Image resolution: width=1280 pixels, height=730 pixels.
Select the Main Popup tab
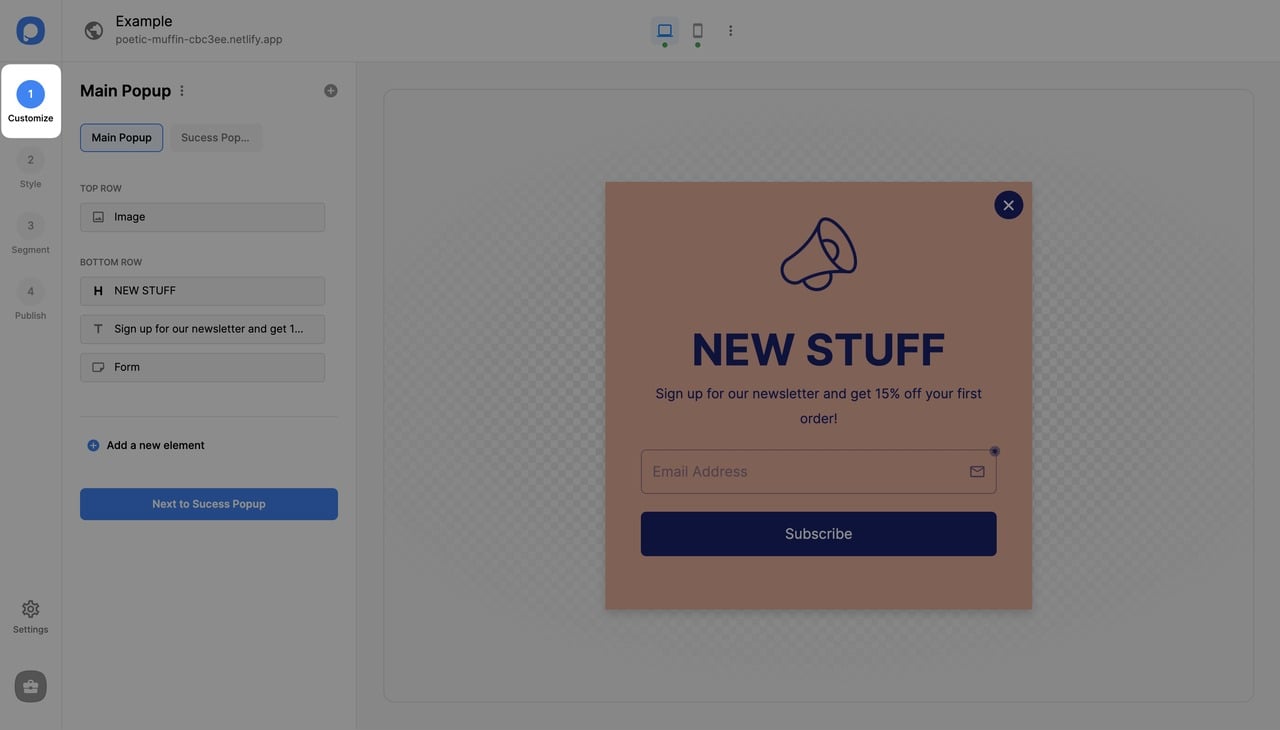coord(121,137)
